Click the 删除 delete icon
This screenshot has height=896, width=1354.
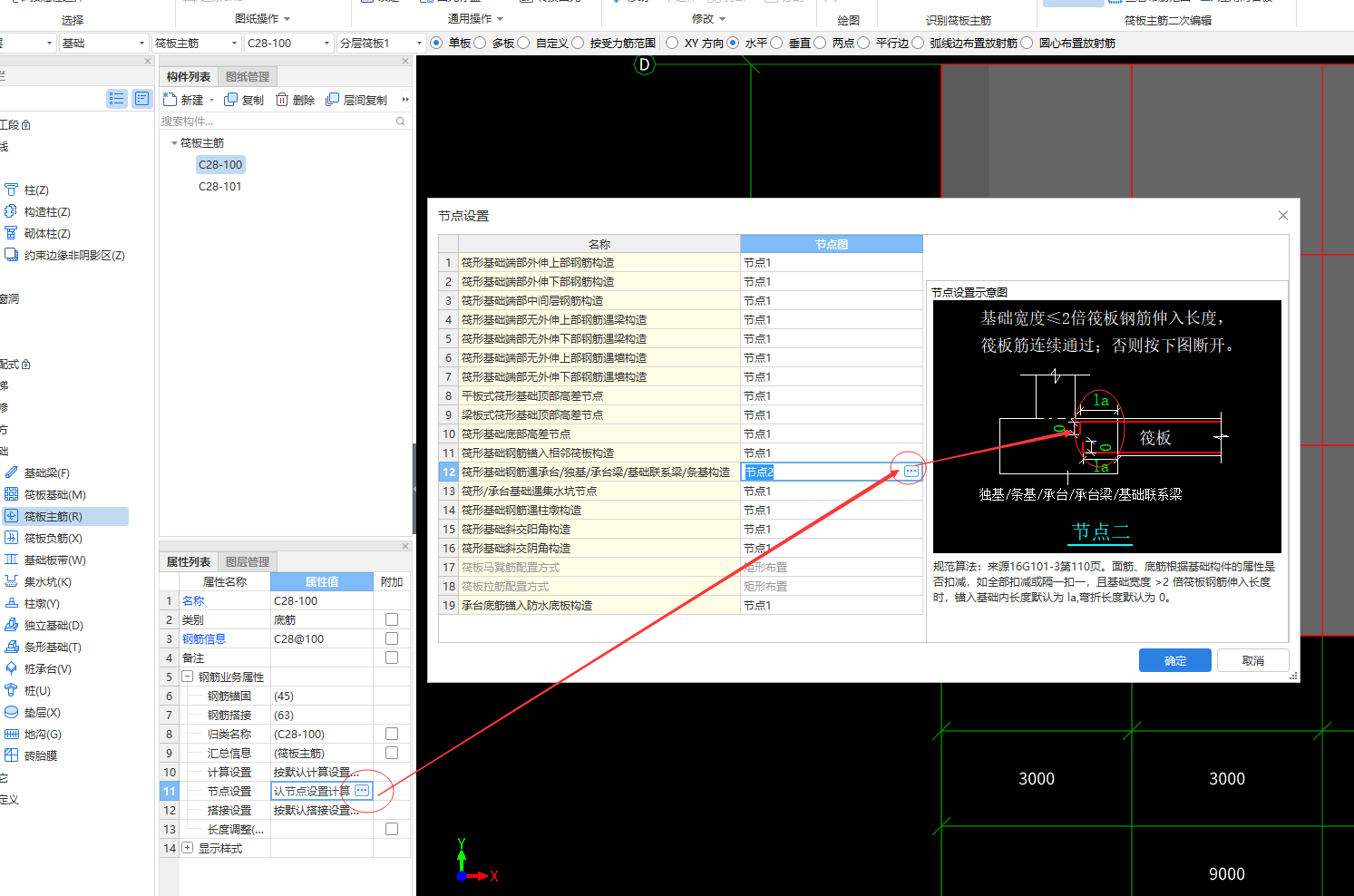(x=282, y=99)
